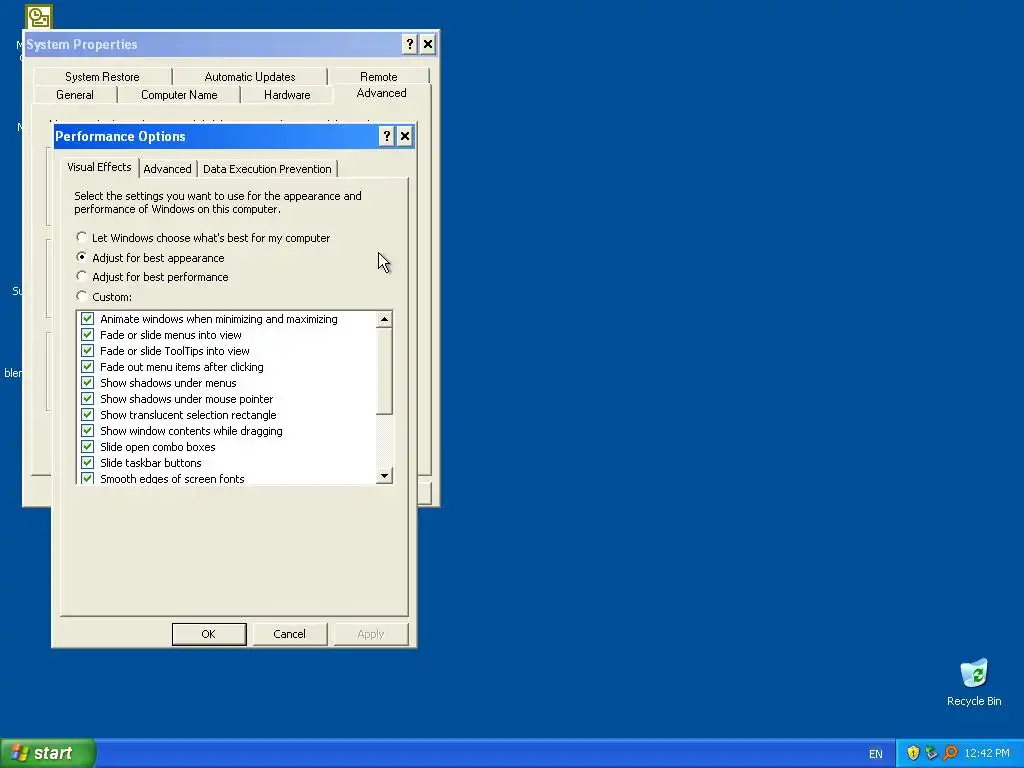Open Computer Name tab in System Properties
1024x768 pixels.
pyautogui.click(x=179, y=95)
